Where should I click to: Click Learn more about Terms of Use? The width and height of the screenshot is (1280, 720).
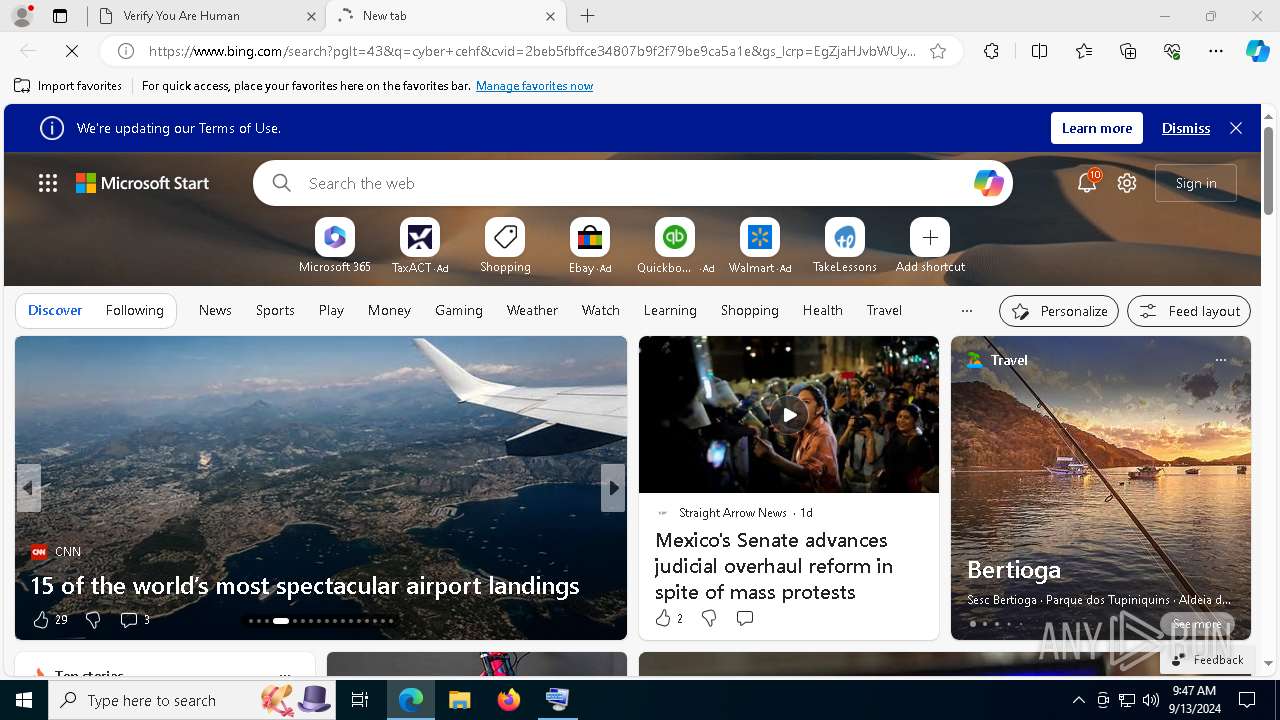(1097, 128)
